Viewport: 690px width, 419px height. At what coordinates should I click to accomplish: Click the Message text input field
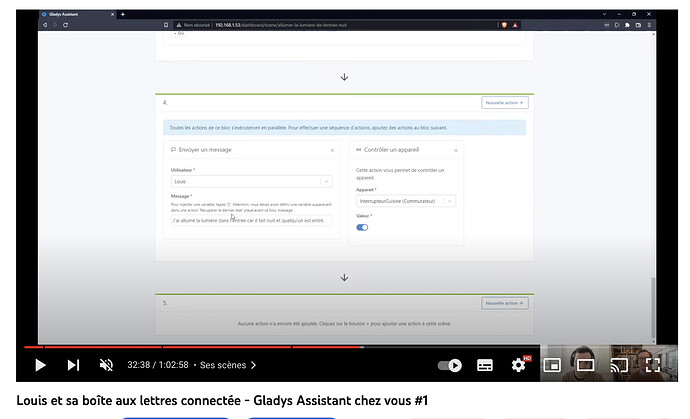tap(252, 220)
